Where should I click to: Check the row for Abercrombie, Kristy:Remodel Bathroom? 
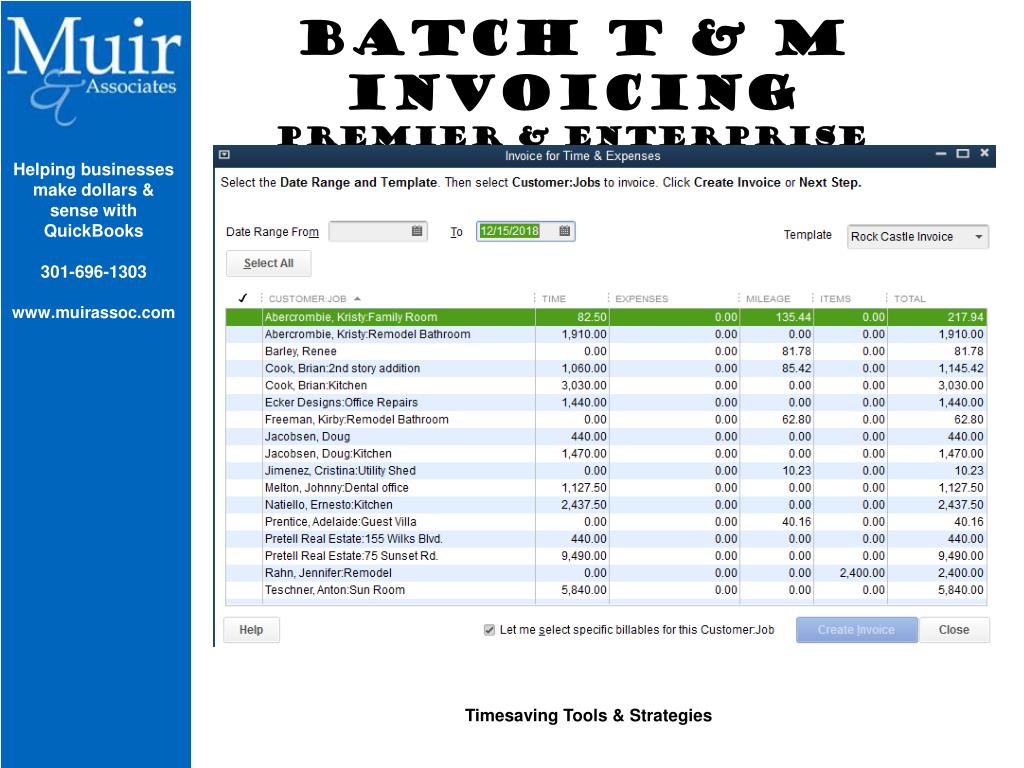point(244,334)
